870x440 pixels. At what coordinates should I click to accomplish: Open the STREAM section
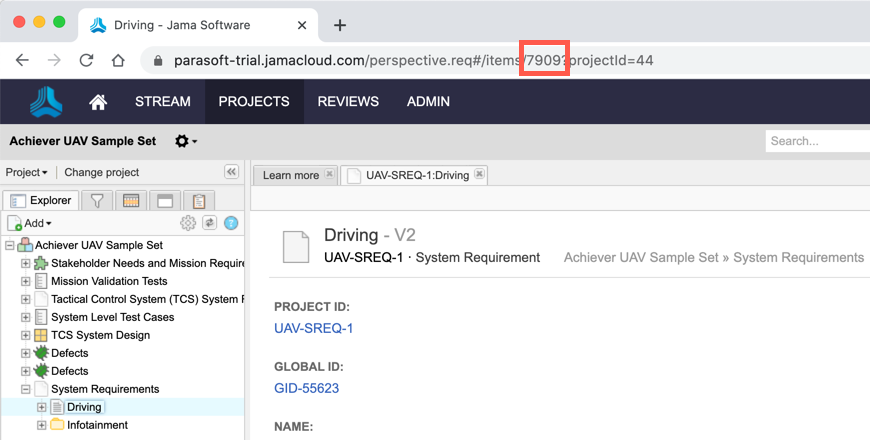[x=163, y=102]
